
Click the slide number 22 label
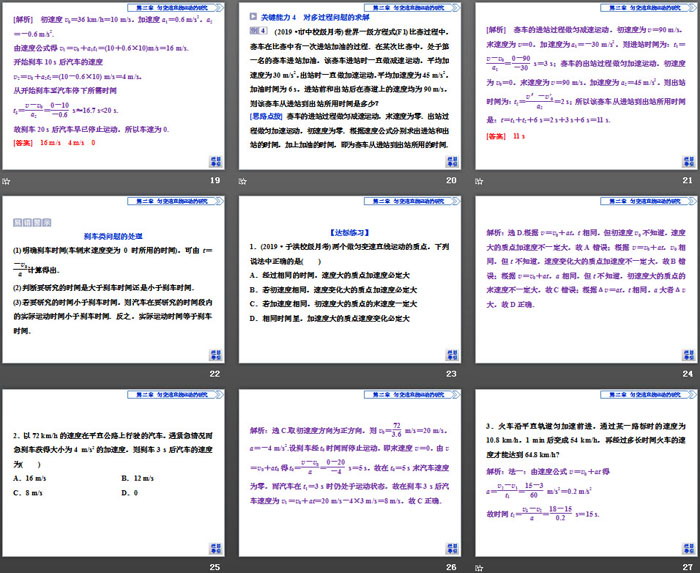215,374
